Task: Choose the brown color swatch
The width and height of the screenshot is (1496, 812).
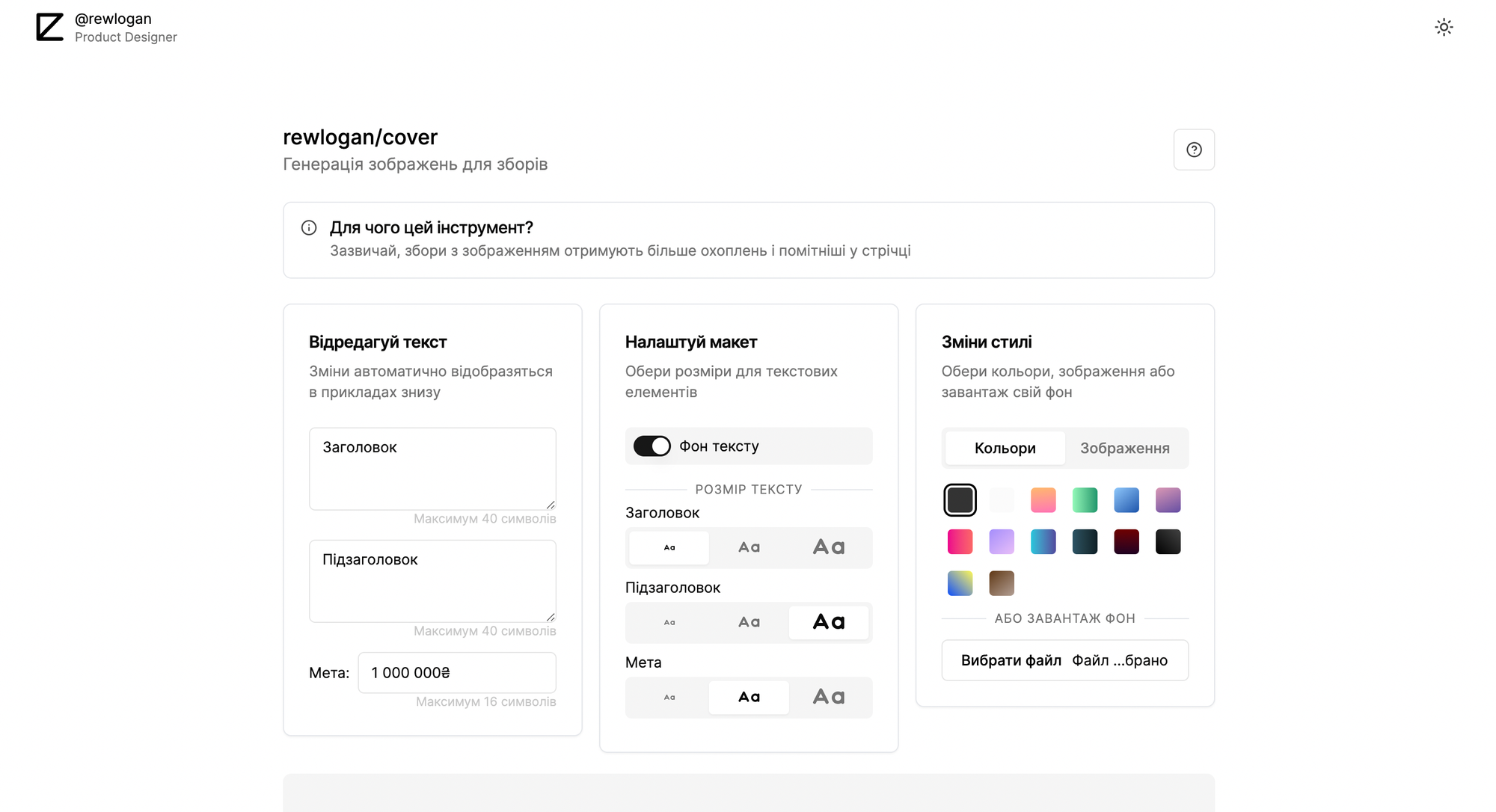Action: point(1002,583)
